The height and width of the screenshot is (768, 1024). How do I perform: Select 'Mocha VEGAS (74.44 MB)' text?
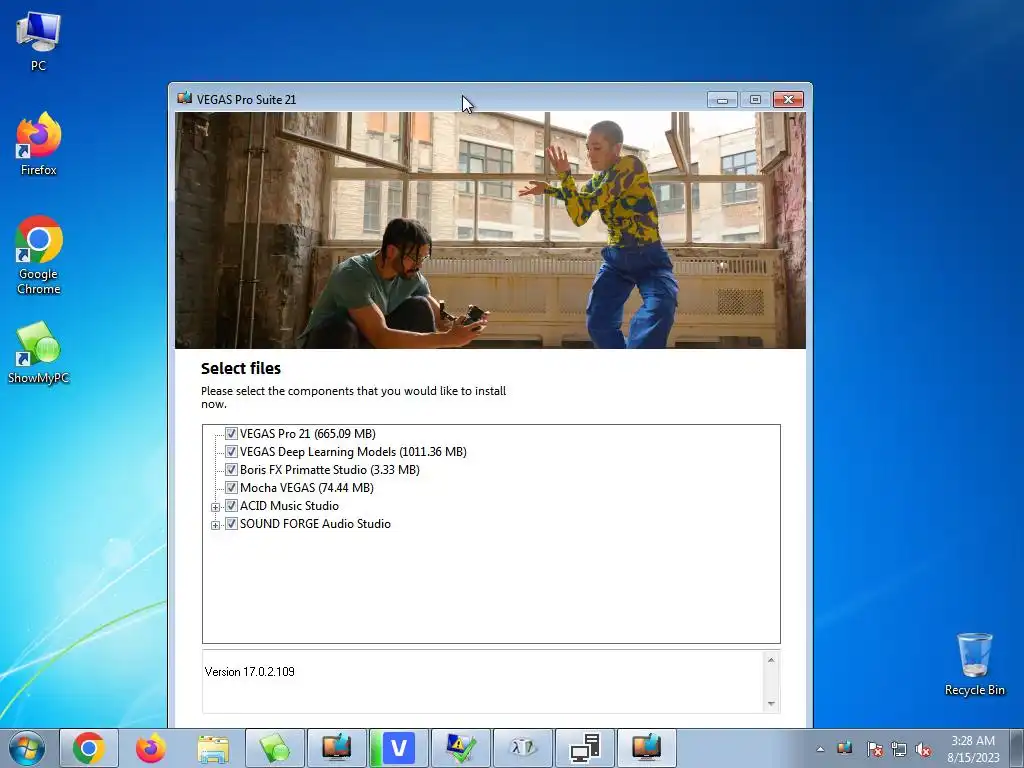point(307,488)
